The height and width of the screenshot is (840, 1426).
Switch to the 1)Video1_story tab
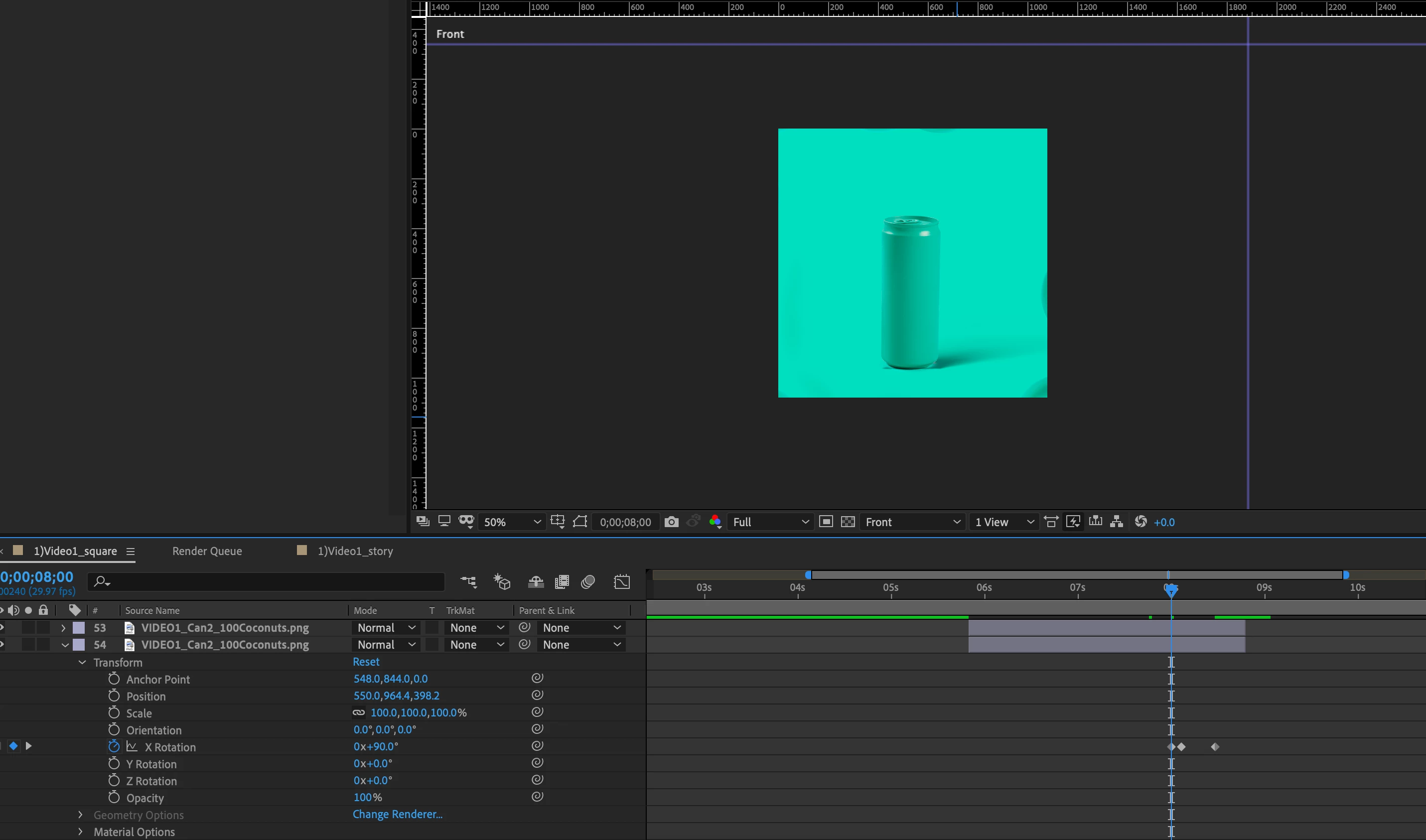355,551
